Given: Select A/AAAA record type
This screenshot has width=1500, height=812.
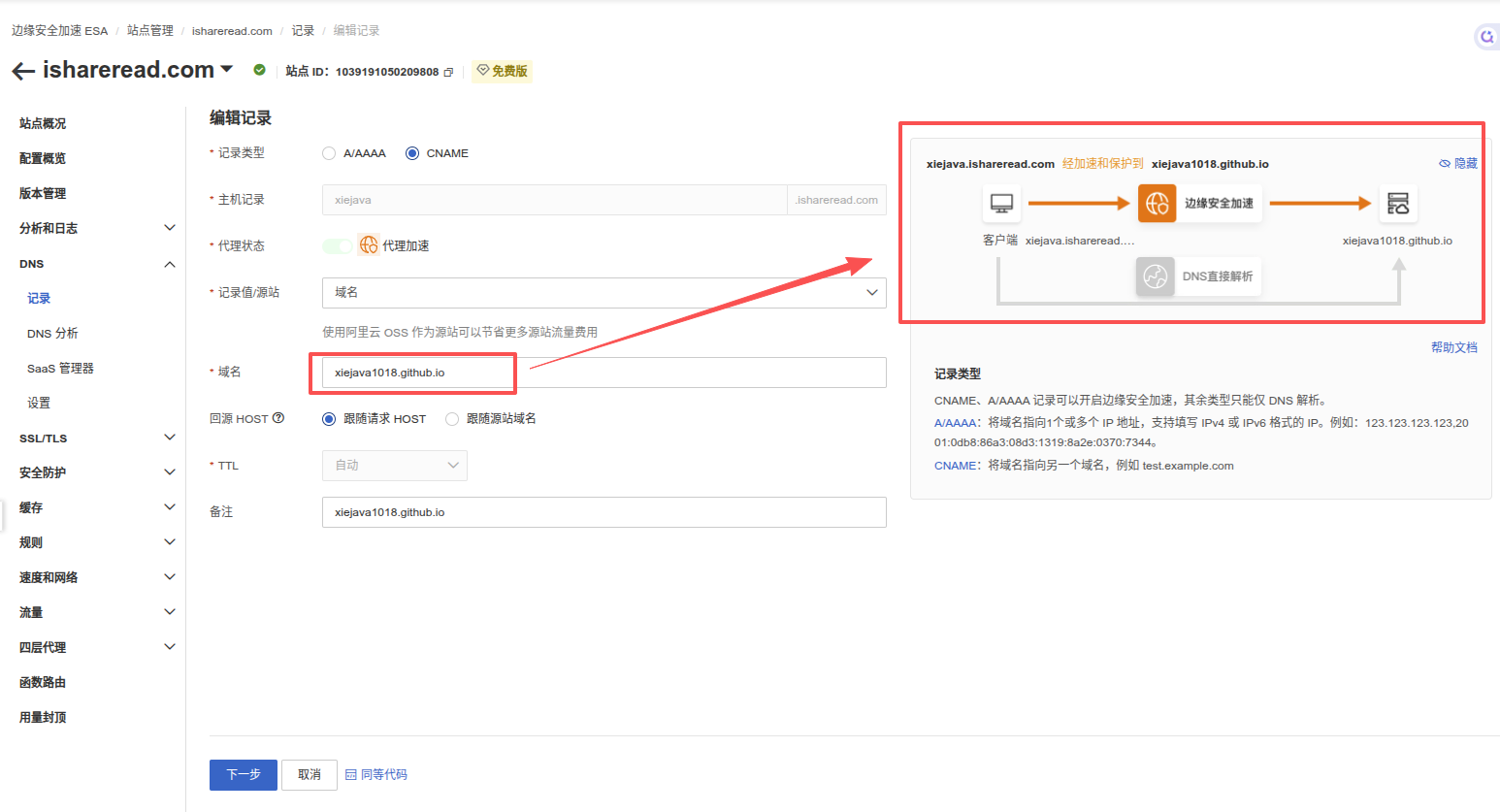Looking at the screenshot, I should click(x=329, y=153).
